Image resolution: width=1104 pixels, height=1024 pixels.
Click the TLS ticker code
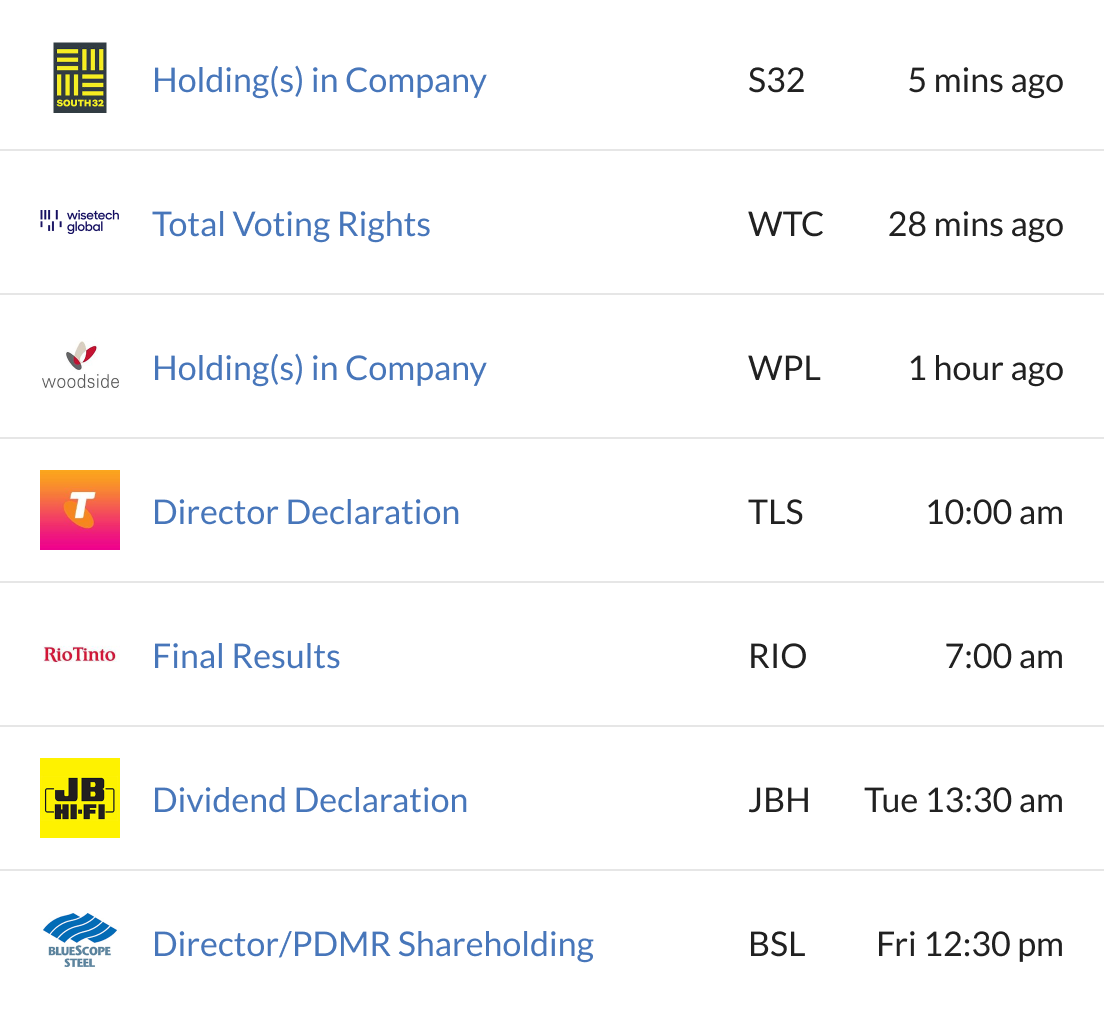(x=775, y=512)
